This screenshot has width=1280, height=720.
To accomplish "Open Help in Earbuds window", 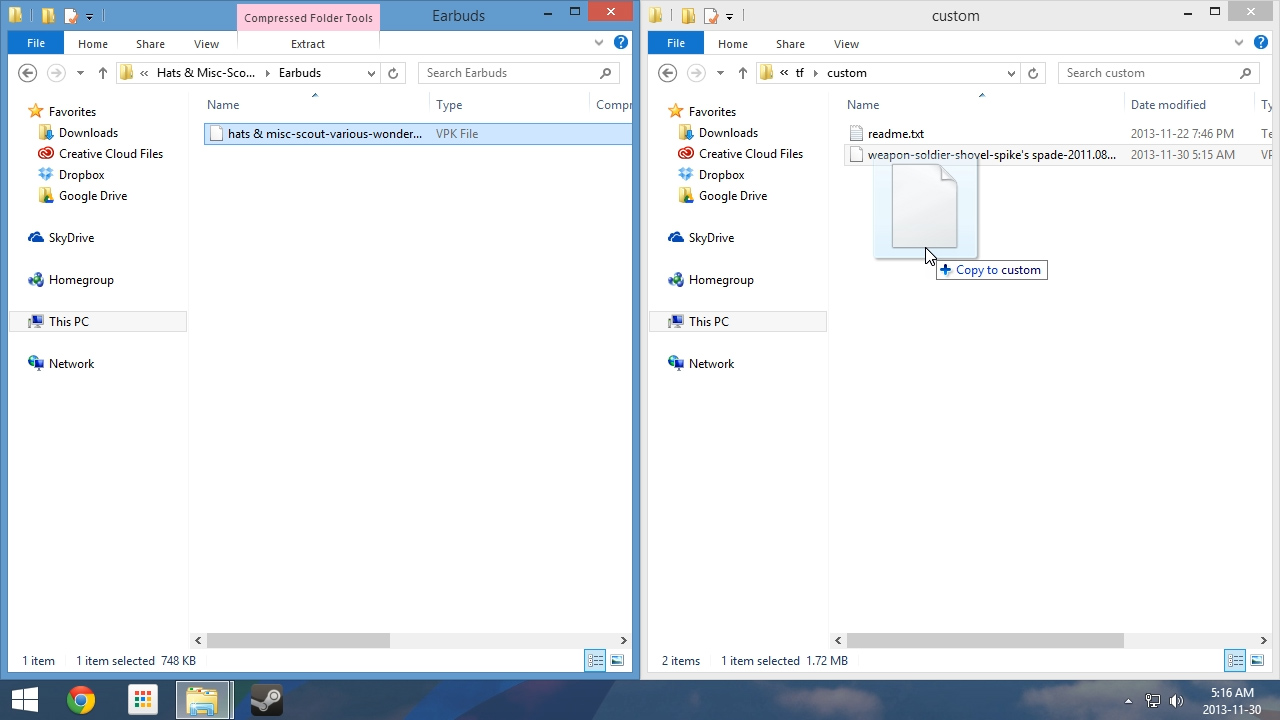I will (621, 43).
